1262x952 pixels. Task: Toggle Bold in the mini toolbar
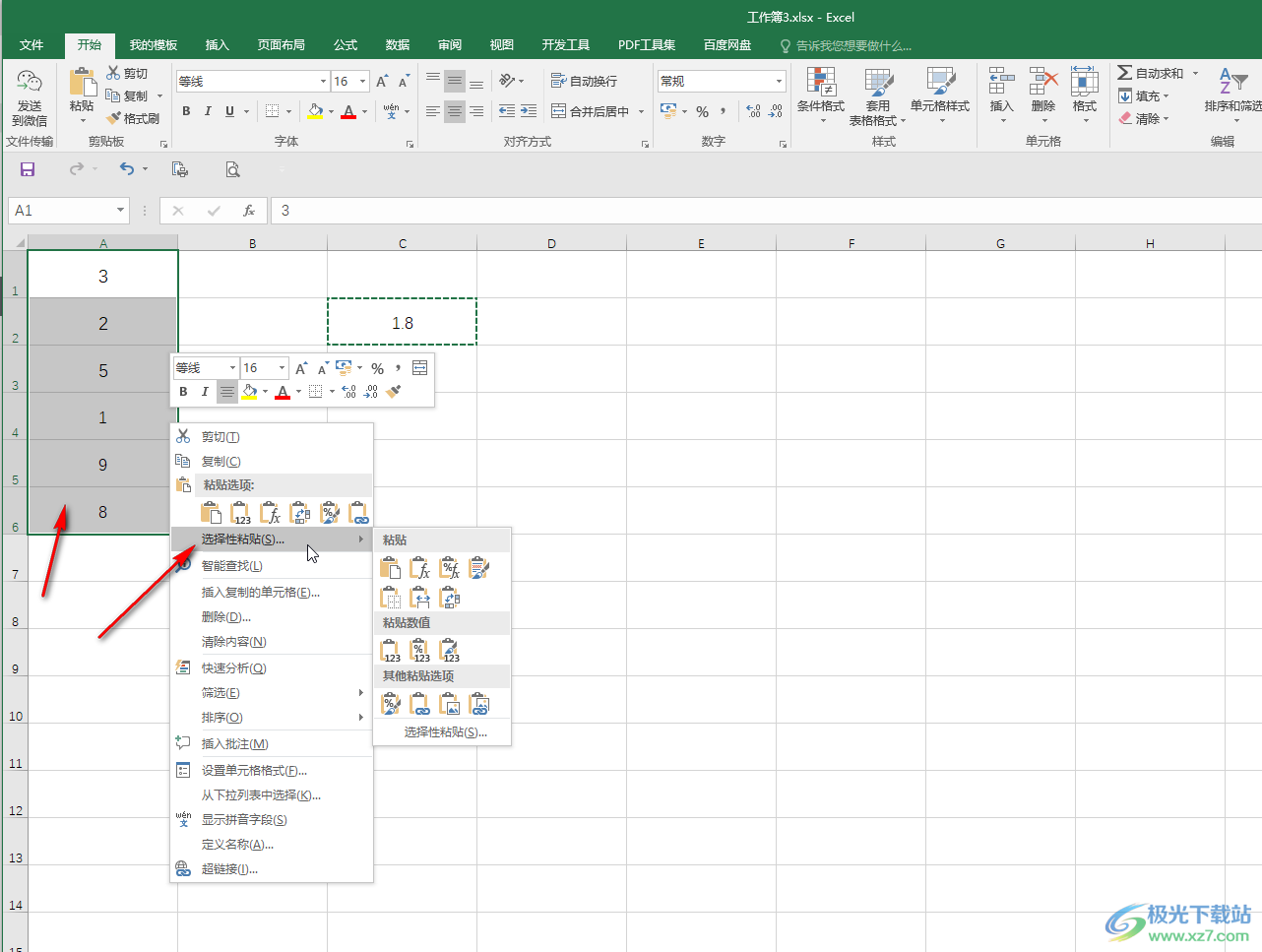click(183, 392)
